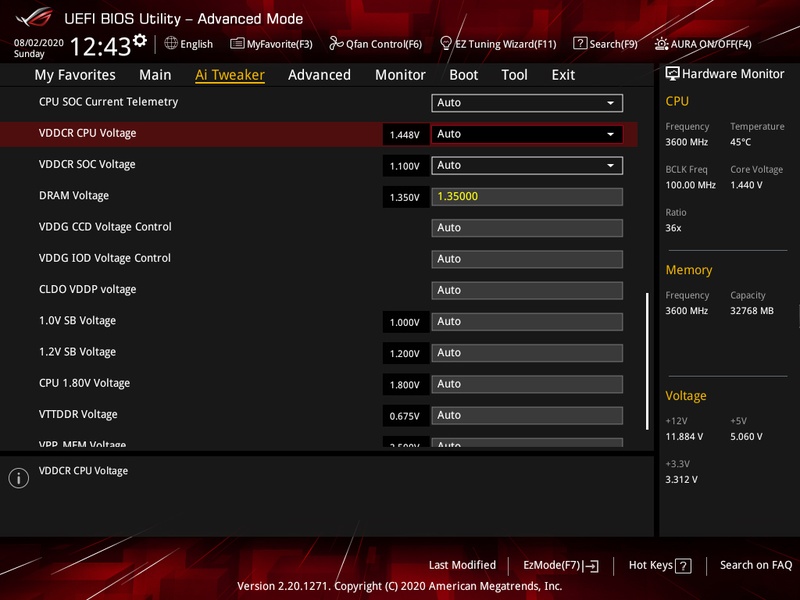Click the settings list scrollbar thumb
The width and height of the screenshot is (800, 600).
[647, 361]
